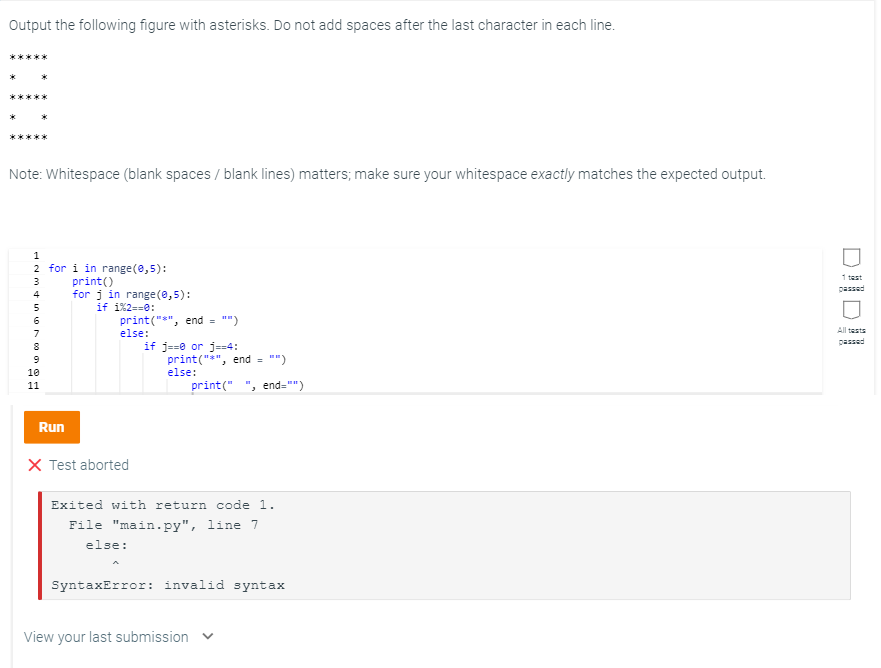Click the red error bar of output box
881x668 pixels.
(41, 545)
